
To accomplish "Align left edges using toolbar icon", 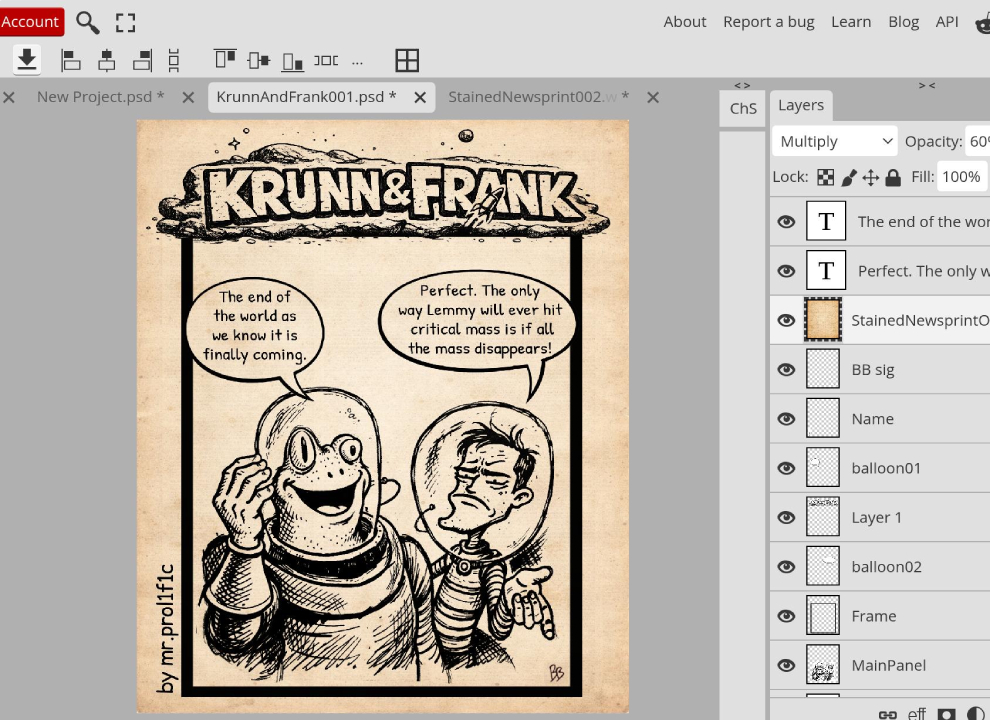I will tap(71, 61).
